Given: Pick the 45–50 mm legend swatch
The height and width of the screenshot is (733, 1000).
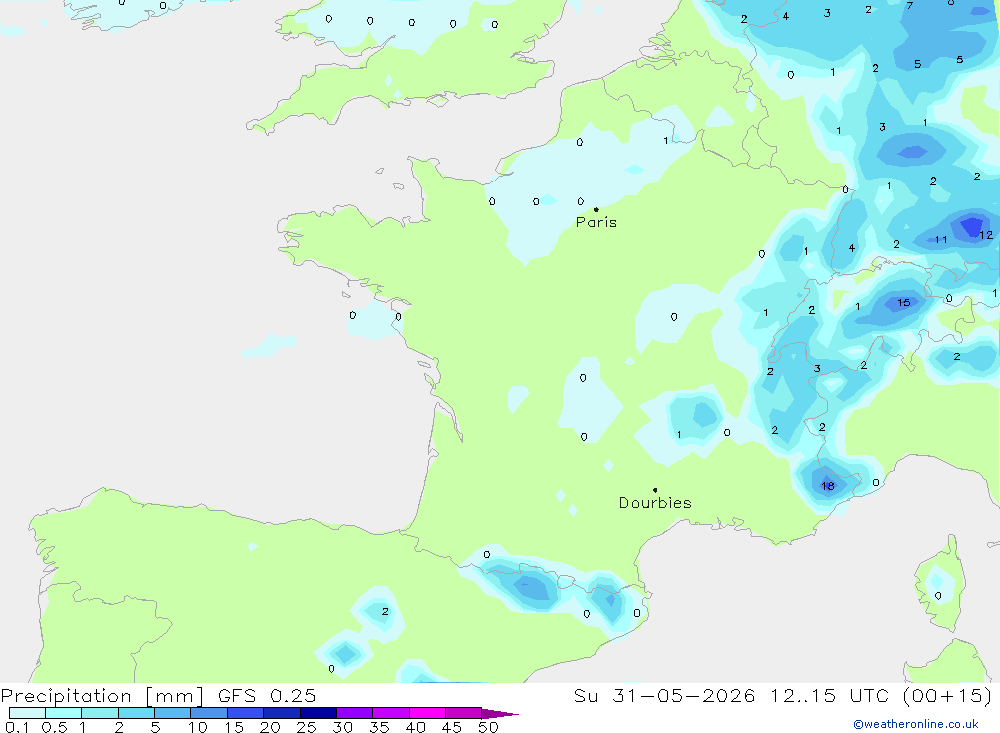Looking at the screenshot, I should pyautogui.click(x=464, y=713).
